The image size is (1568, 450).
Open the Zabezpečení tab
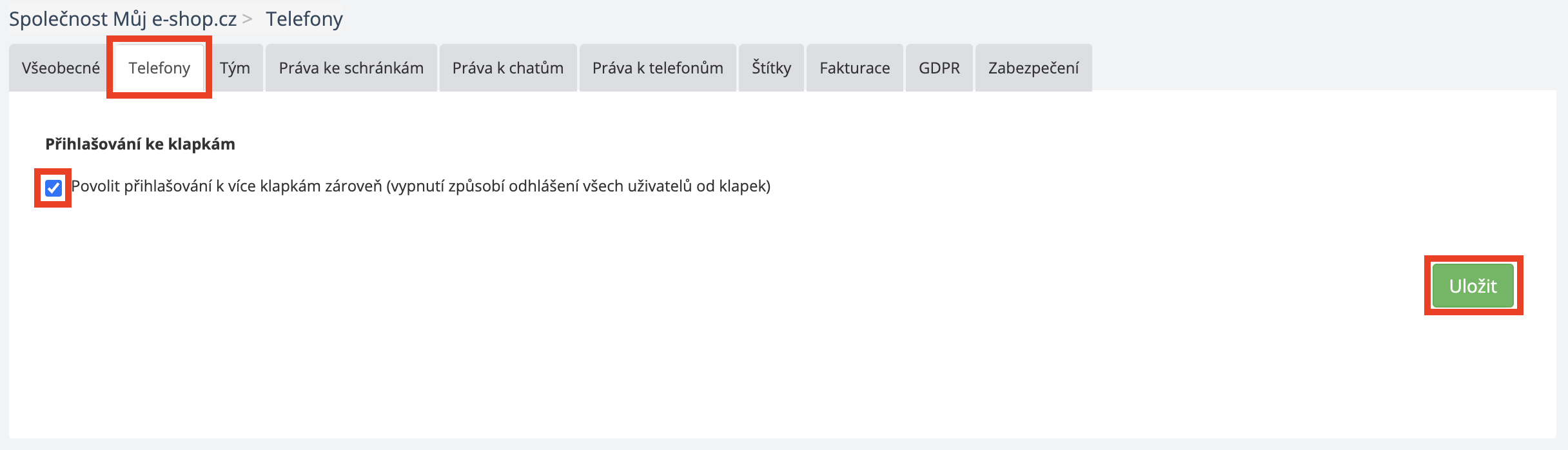tap(1033, 68)
